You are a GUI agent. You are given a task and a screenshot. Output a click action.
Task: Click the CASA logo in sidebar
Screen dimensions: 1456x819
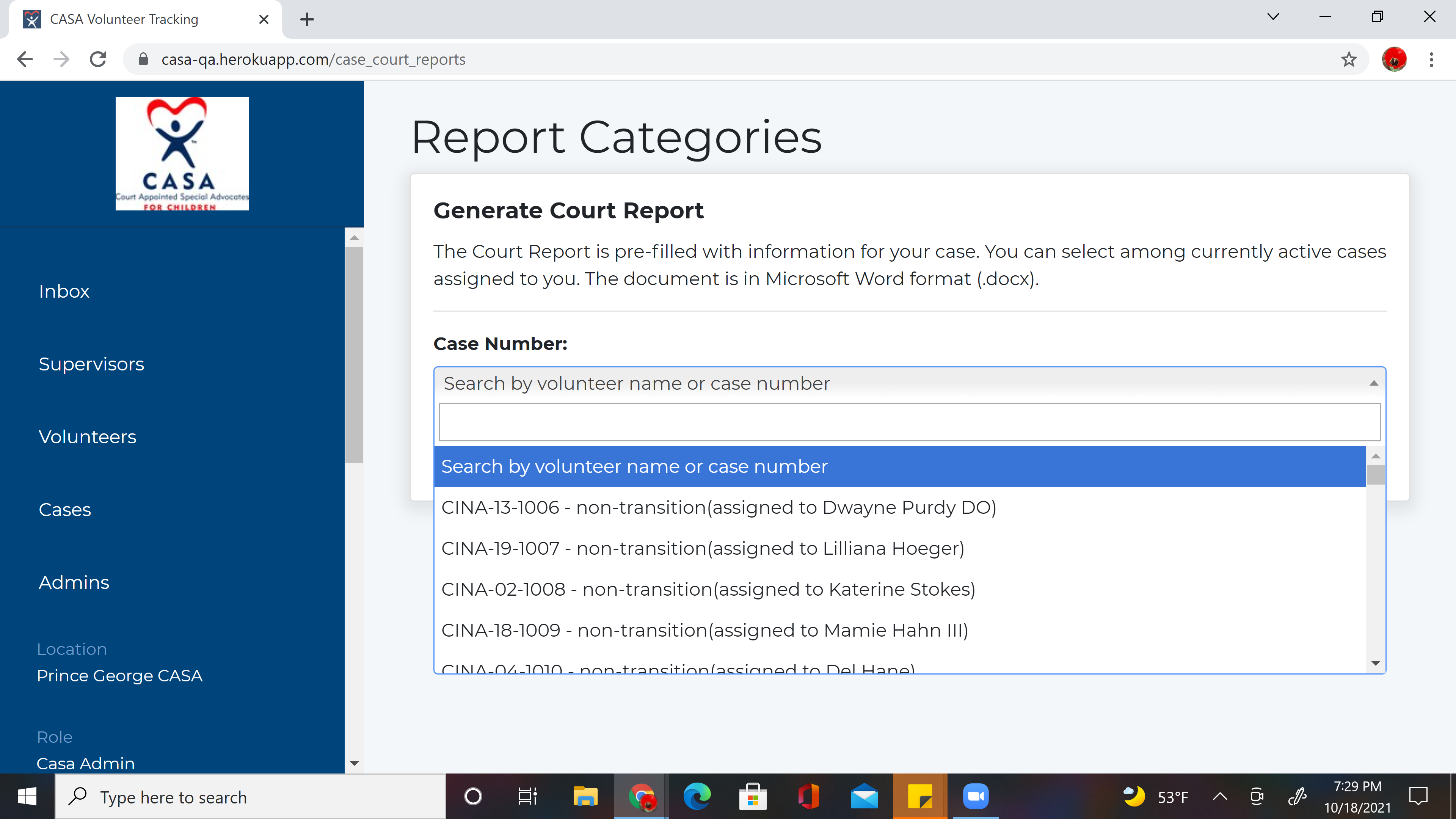[182, 153]
